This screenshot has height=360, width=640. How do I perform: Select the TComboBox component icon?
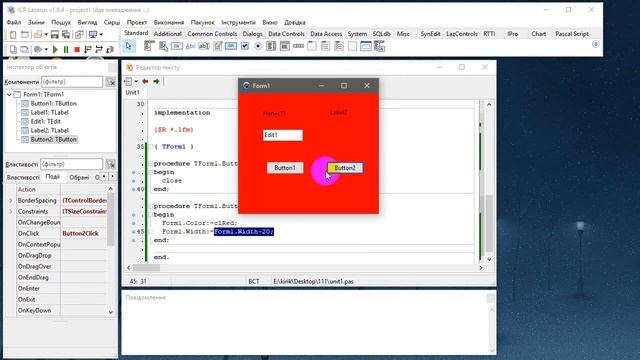point(285,47)
